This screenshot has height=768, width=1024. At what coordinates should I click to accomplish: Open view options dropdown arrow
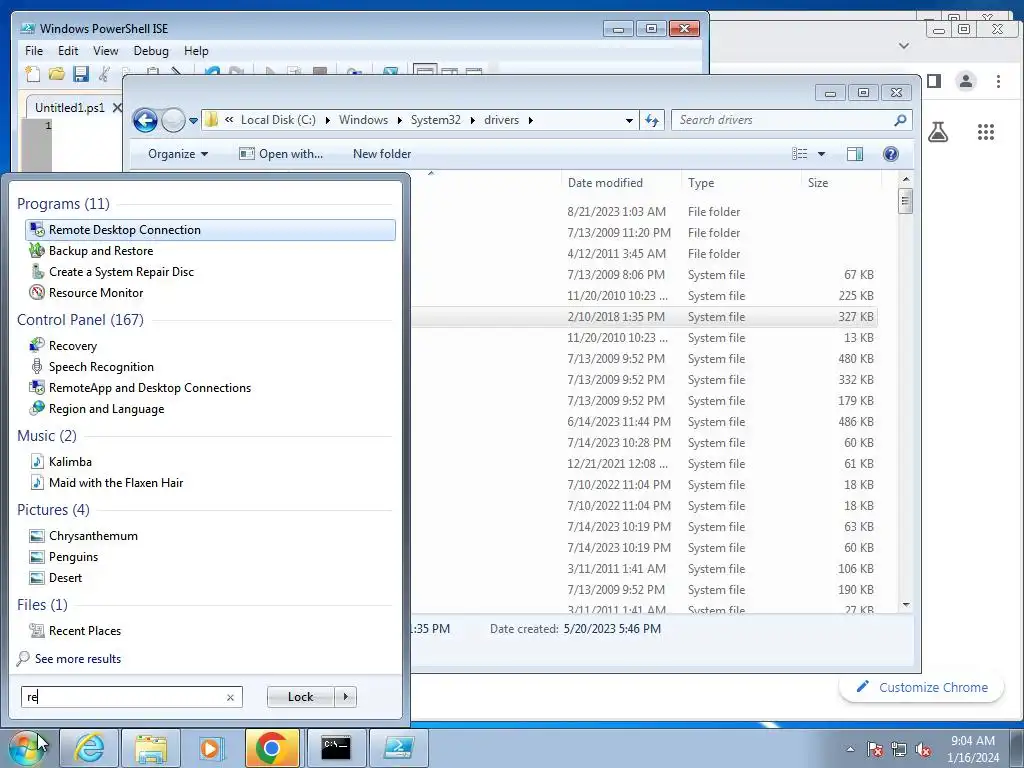(822, 153)
